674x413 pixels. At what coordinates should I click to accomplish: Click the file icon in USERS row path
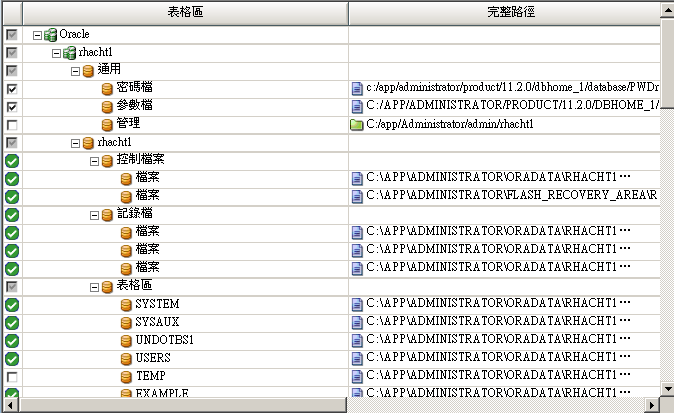[357, 358]
